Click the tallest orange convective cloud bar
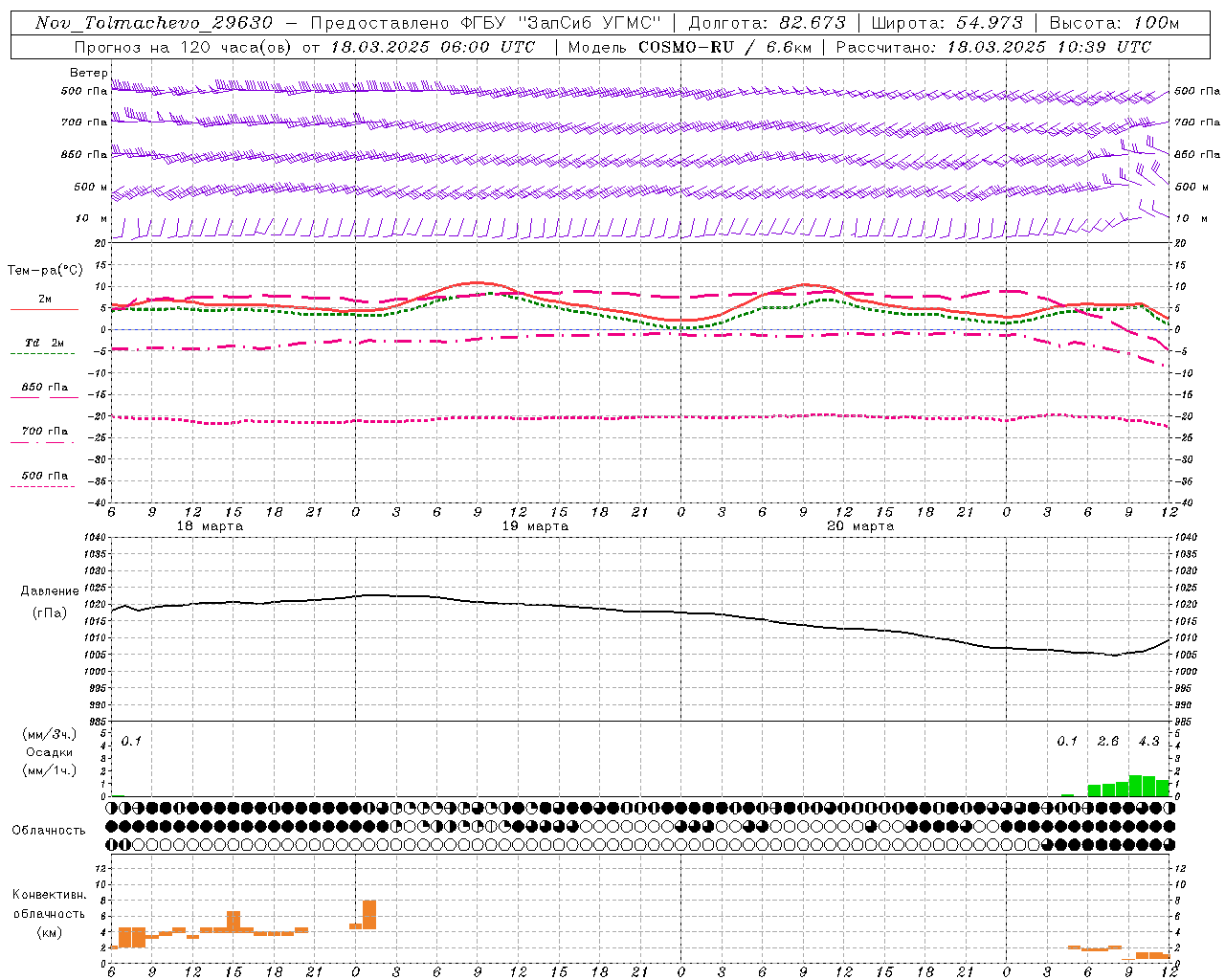The height and width of the screenshot is (980, 1225). click(x=369, y=915)
